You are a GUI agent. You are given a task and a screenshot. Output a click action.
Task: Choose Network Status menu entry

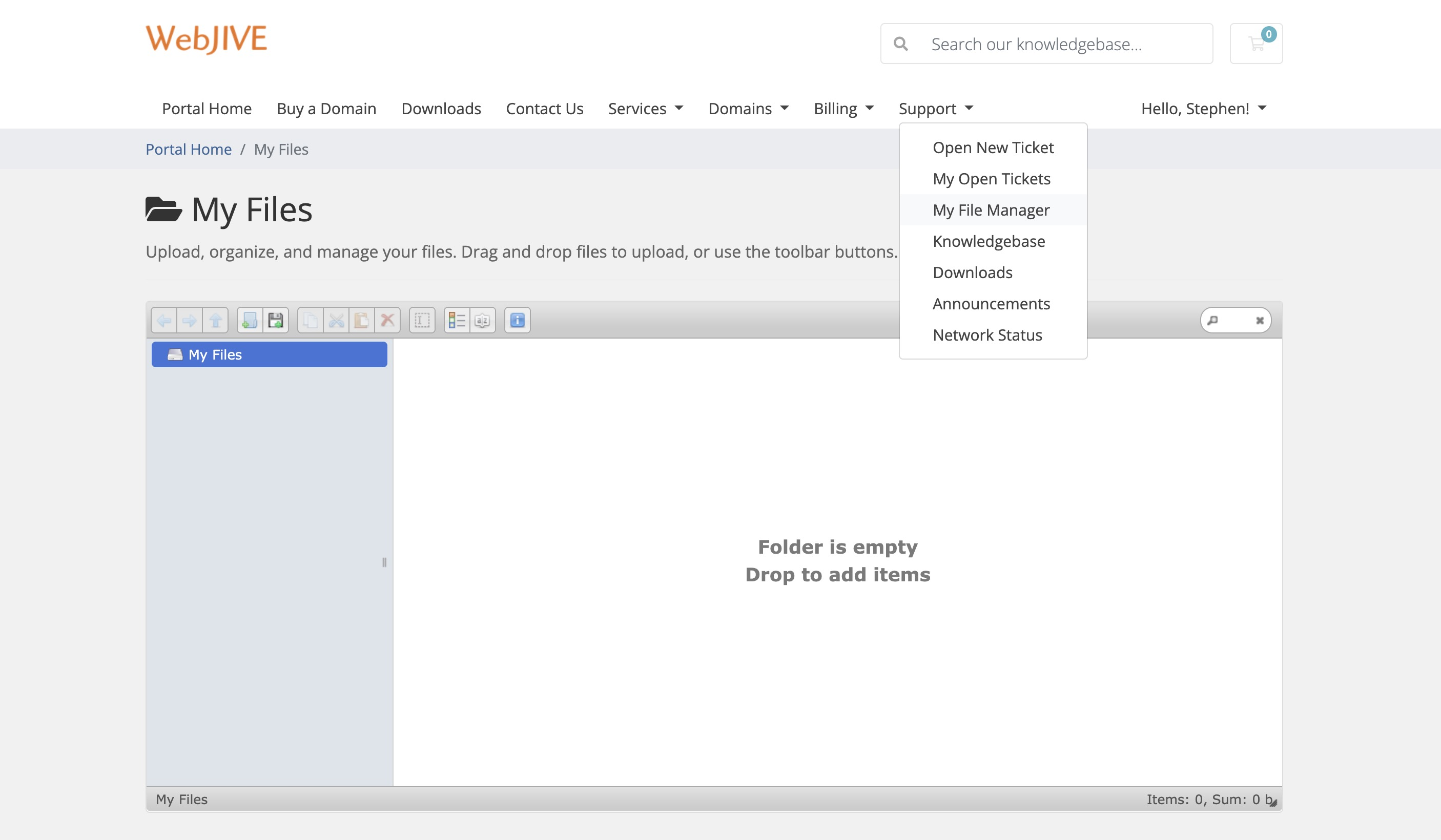pos(987,335)
